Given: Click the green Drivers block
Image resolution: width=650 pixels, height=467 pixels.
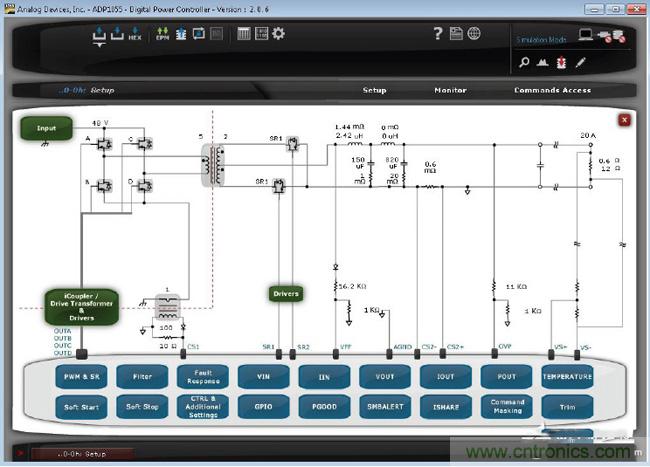Looking at the screenshot, I should coord(286,294).
